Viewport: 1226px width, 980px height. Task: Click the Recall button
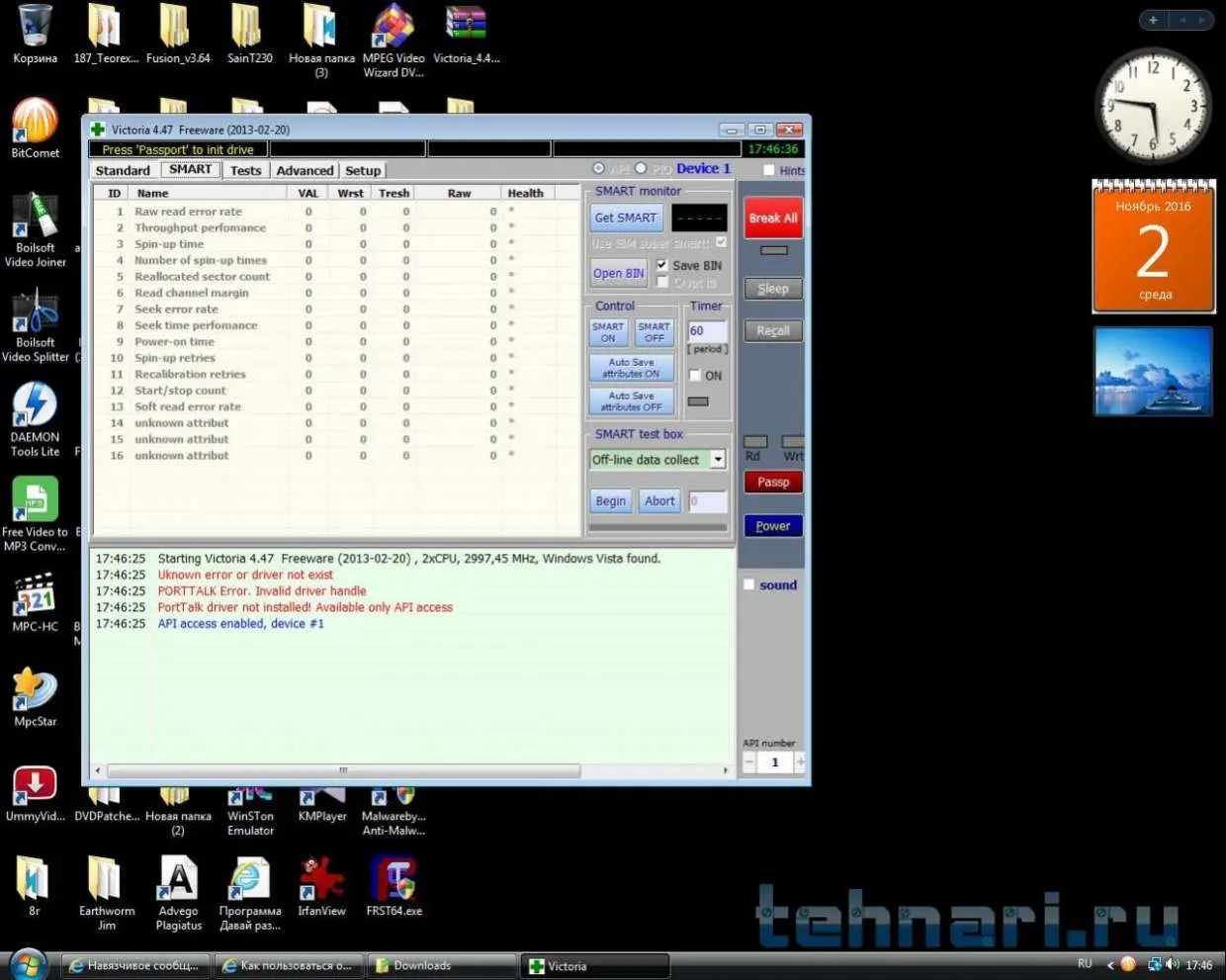(x=773, y=330)
